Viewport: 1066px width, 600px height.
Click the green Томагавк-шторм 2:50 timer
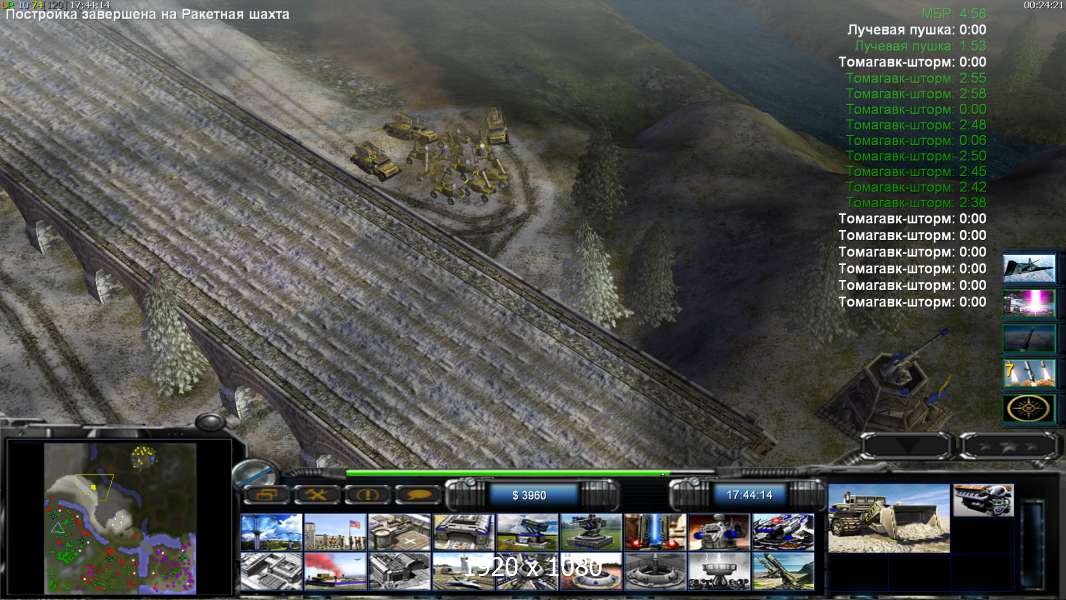(x=916, y=156)
